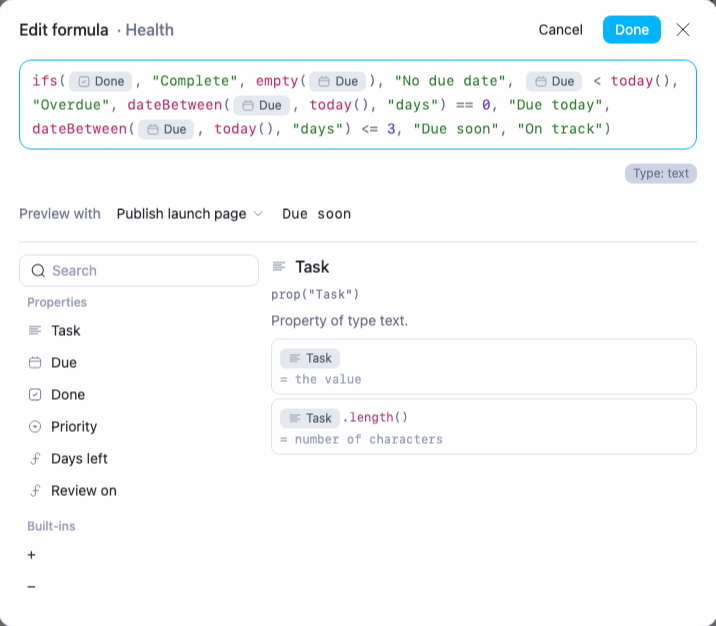Image resolution: width=716 pixels, height=626 pixels.
Task: Select the Days left formula property
Action: tap(139, 458)
